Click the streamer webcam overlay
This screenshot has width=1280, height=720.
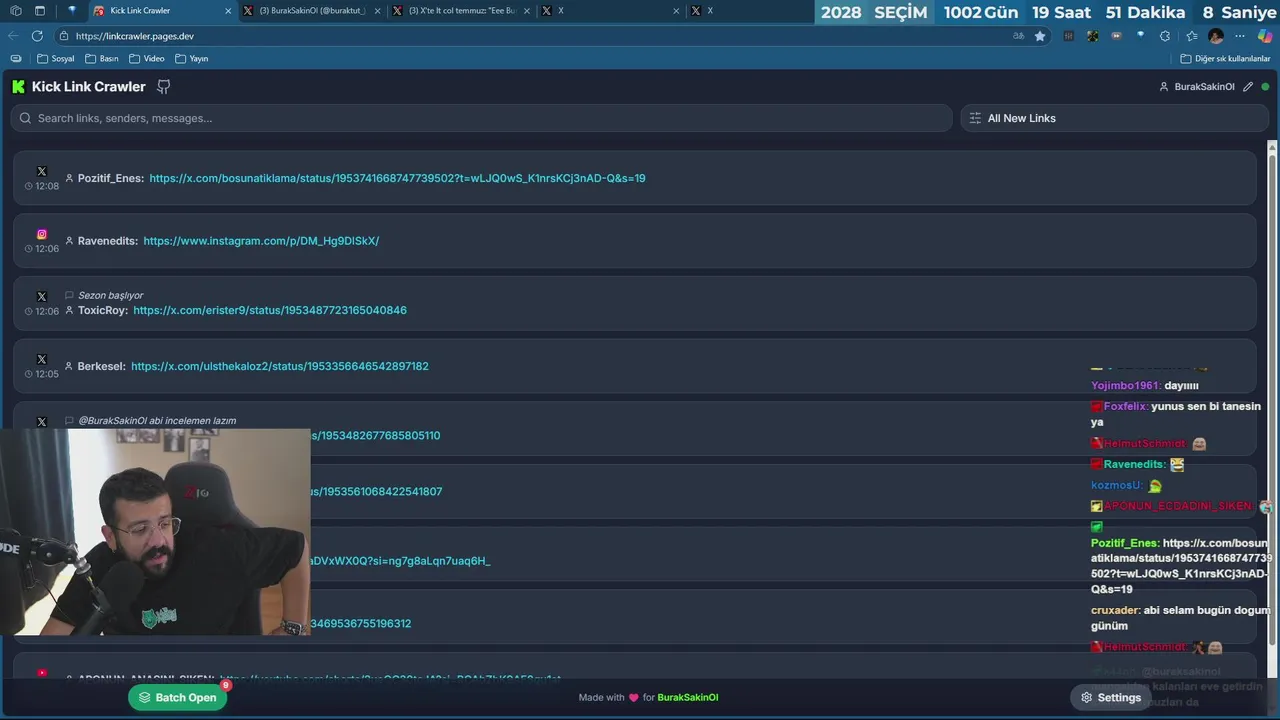pyautogui.click(x=155, y=532)
